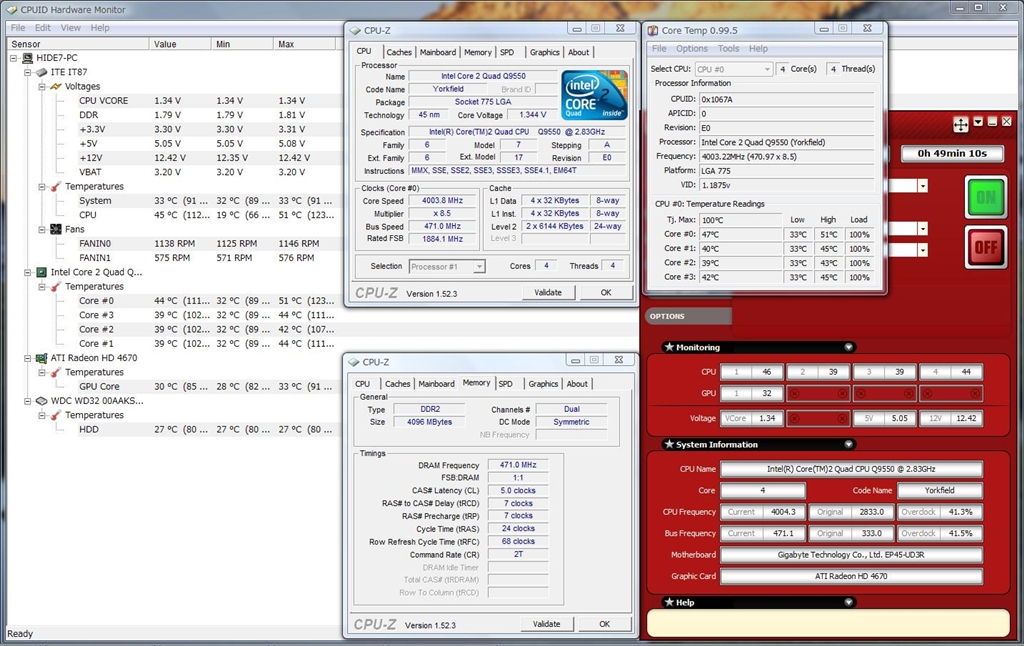Click the move-window cross arrows icon
The image size is (1024, 646).
click(x=960, y=124)
